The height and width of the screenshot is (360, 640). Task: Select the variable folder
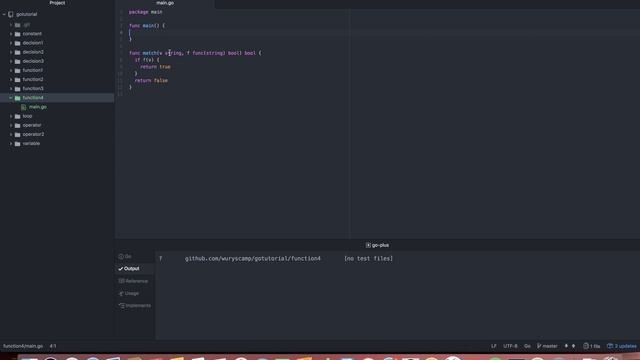pos(31,144)
